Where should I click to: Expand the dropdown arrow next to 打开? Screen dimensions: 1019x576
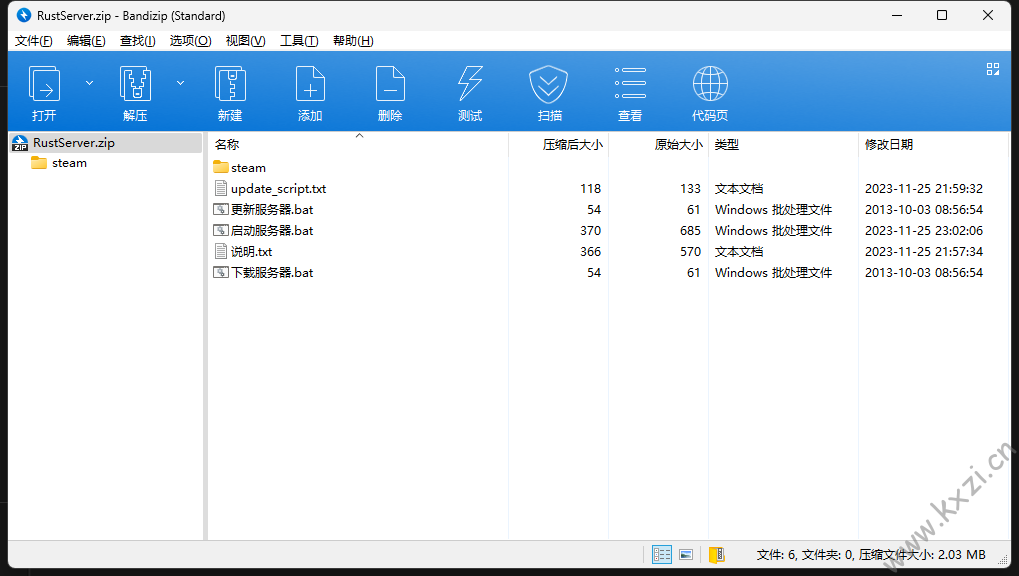(x=90, y=83)
